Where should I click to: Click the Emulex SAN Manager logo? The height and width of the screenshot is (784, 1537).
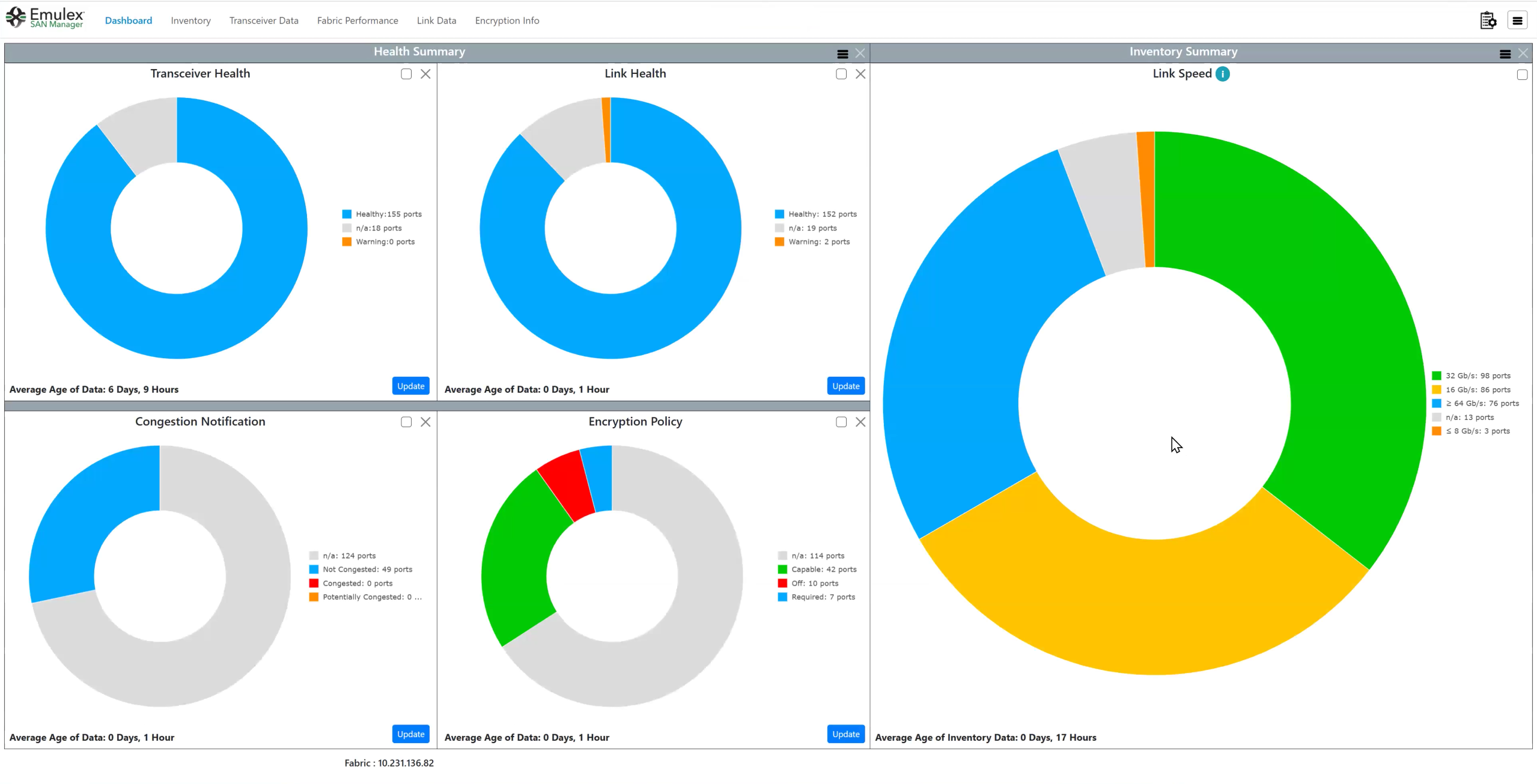tap(45, 18)
